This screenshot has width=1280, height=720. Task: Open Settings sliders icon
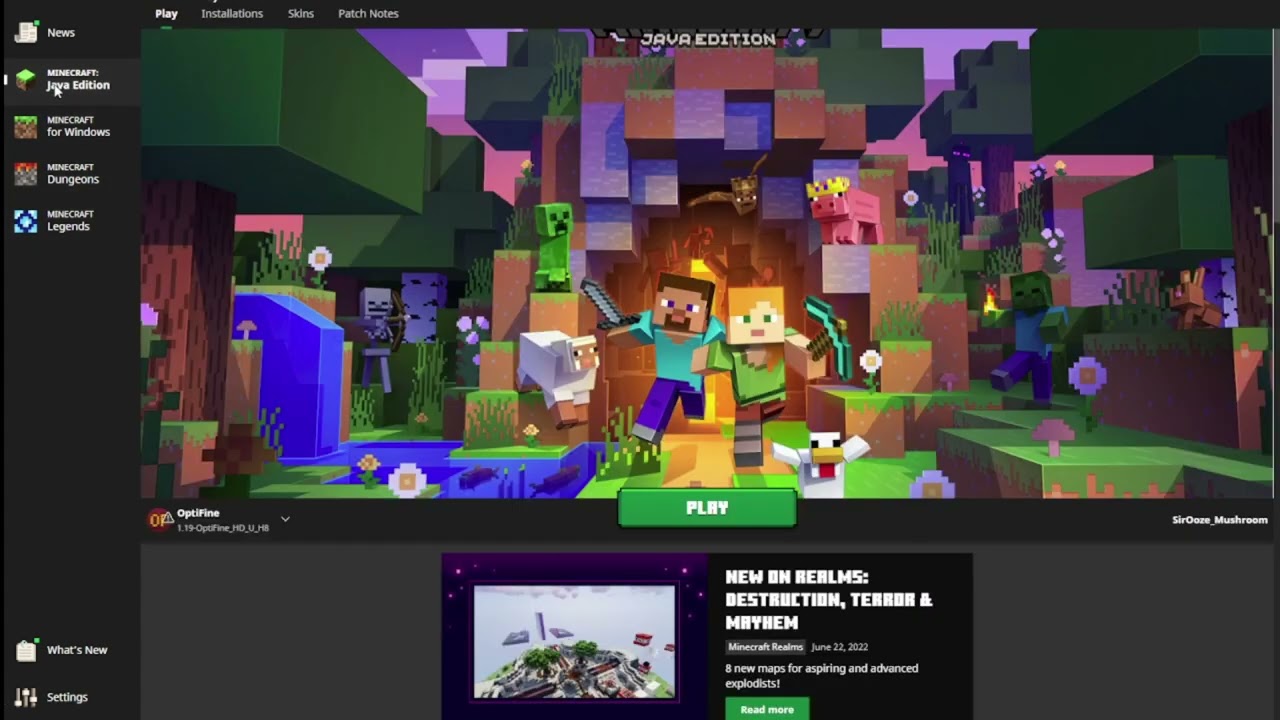(26, 697)
